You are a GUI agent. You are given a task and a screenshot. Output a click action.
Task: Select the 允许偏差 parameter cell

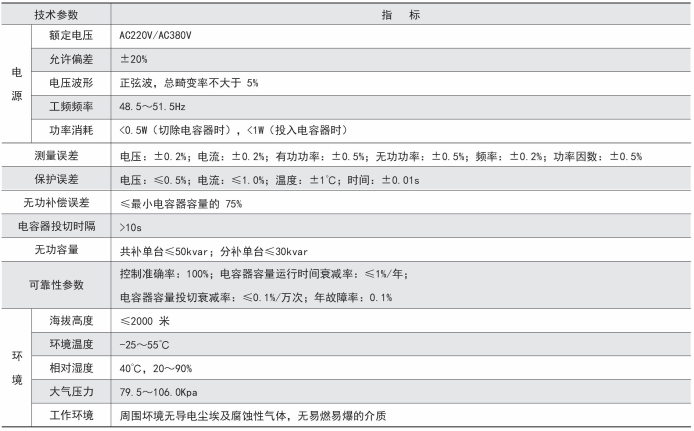71,59
